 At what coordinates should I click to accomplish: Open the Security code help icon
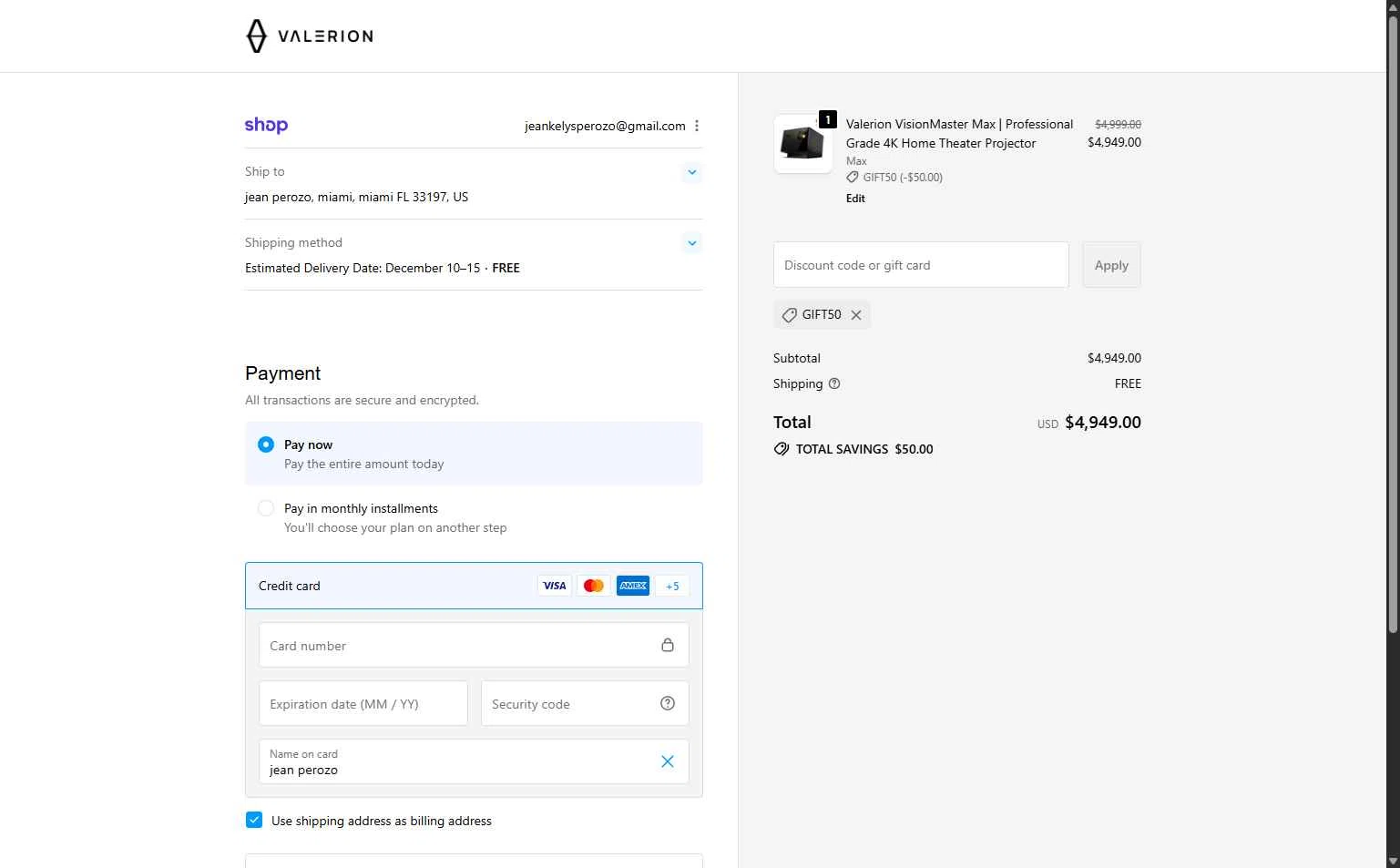click(668, 703)
